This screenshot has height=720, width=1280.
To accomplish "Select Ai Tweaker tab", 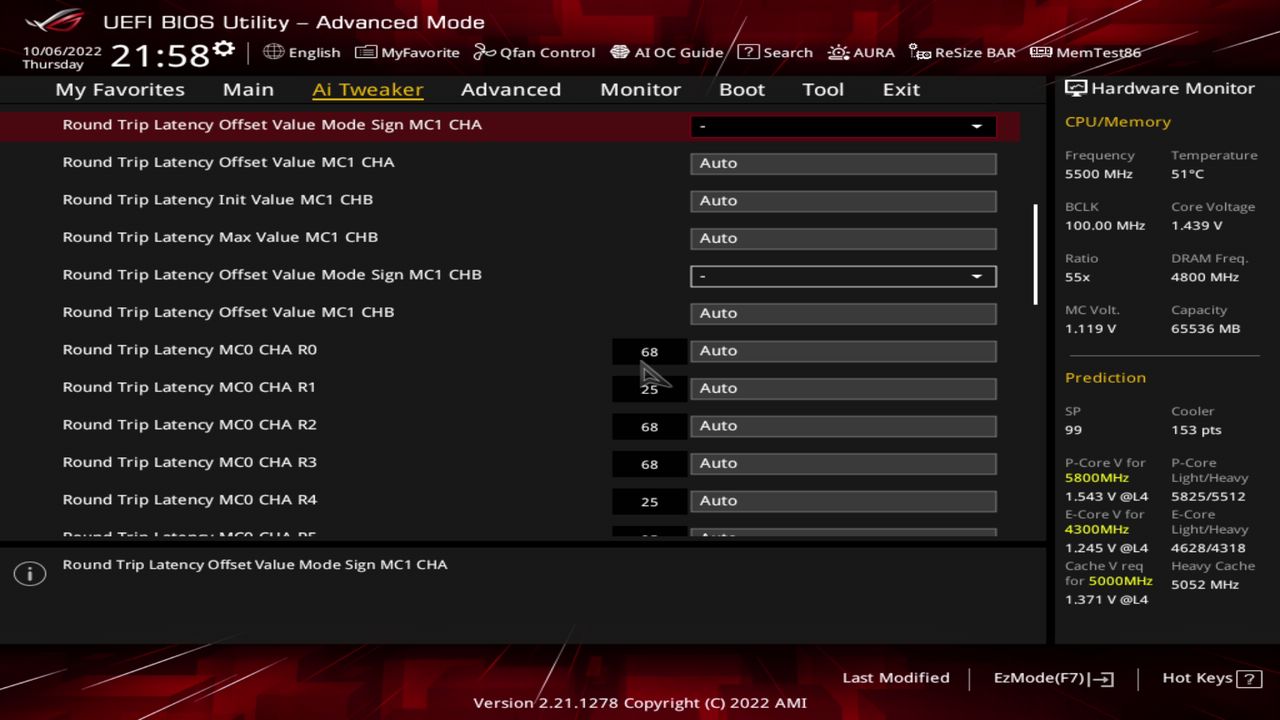I will [x=368, y=89].
